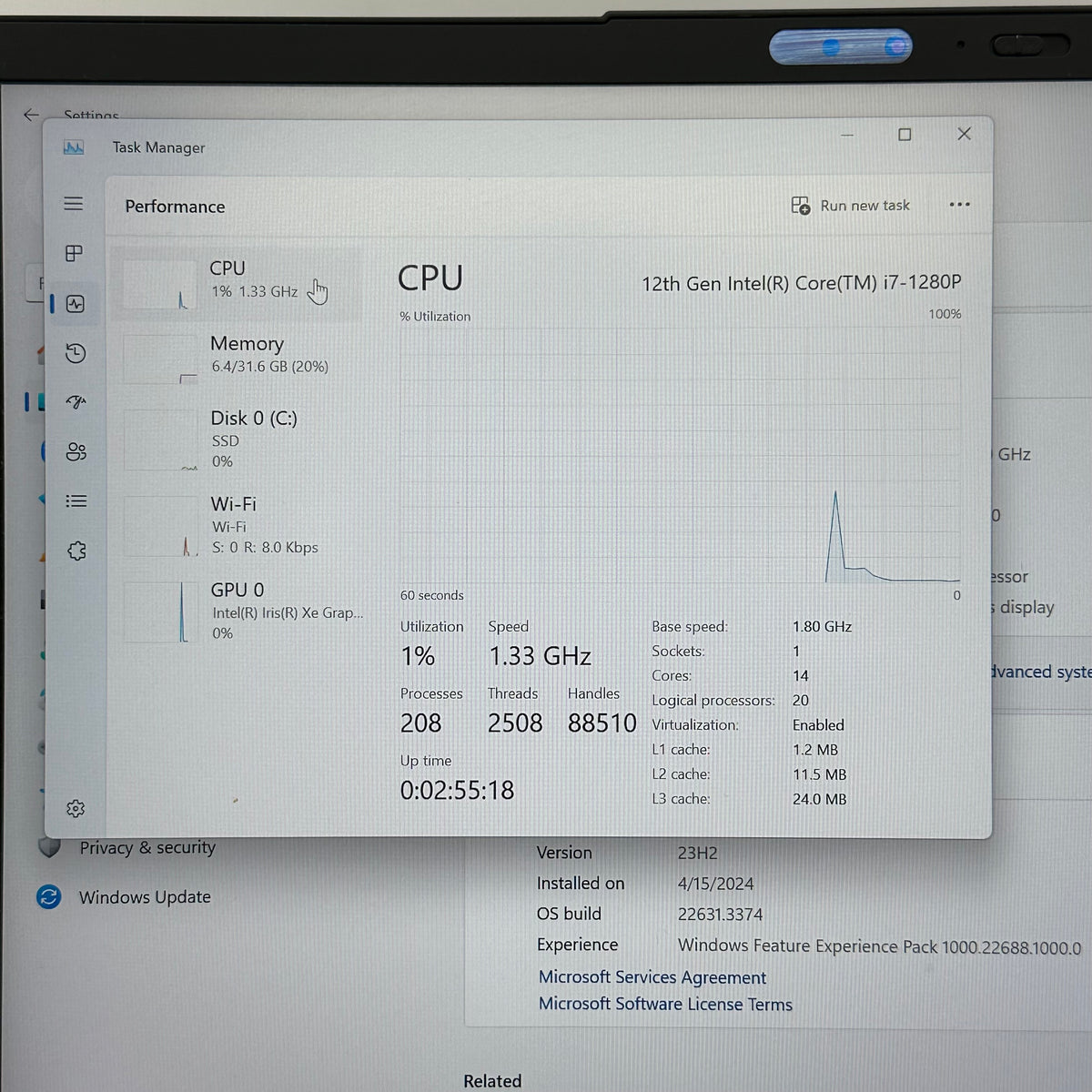The width and height of the screenshot is (1092, 1092).
Task: Click the Base speed value 1.80 GHz
Action: click(x=822, y=626)
